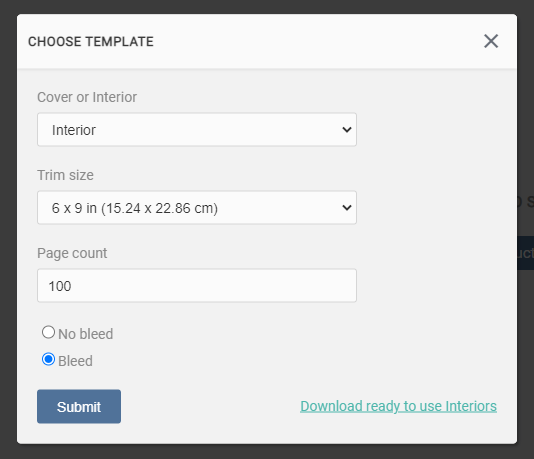Click the "Page count" field label
Image resolution: width=534 pixels, height=459 pixels.
point(72,253)
